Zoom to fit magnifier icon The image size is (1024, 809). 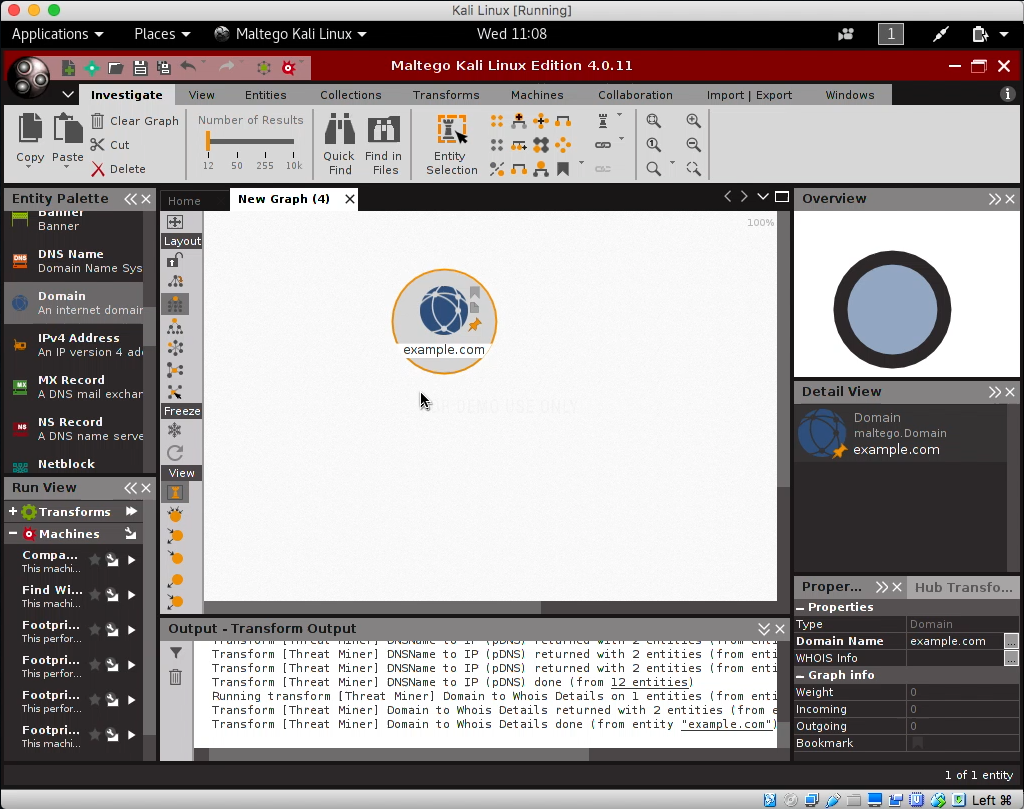654,120
